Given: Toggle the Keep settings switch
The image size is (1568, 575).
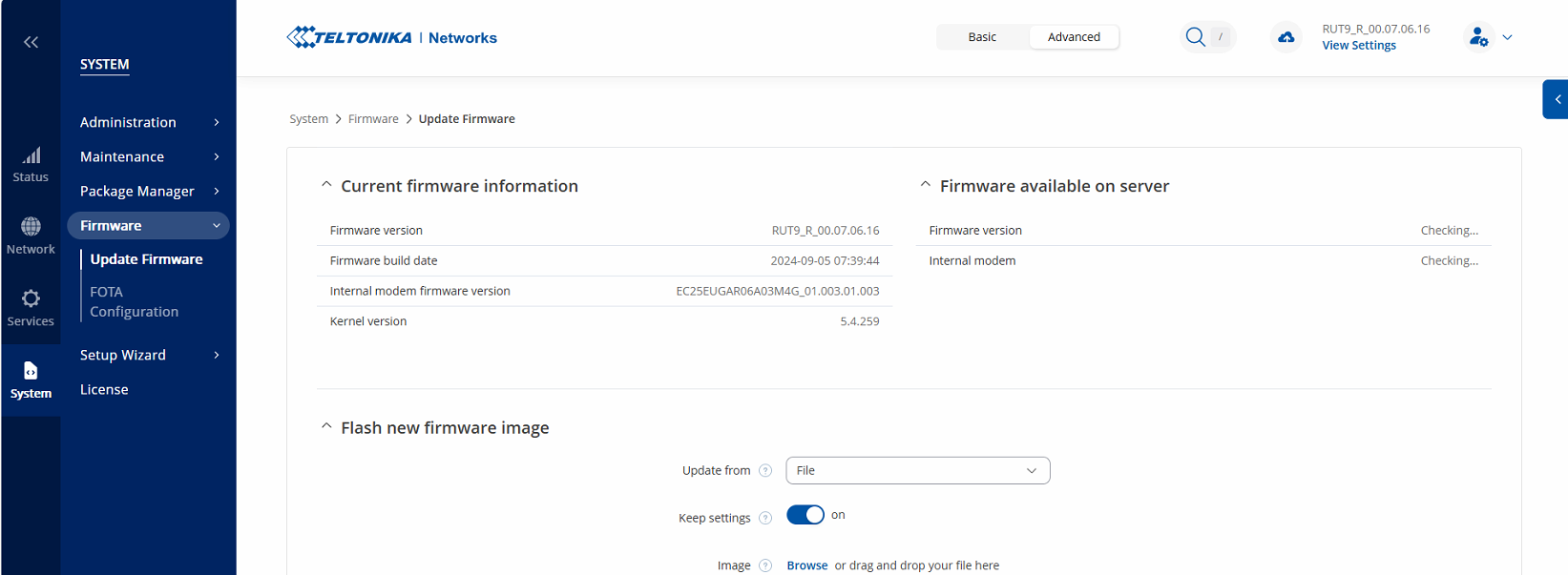Looking at the screenshot, I should click(805, 515).
